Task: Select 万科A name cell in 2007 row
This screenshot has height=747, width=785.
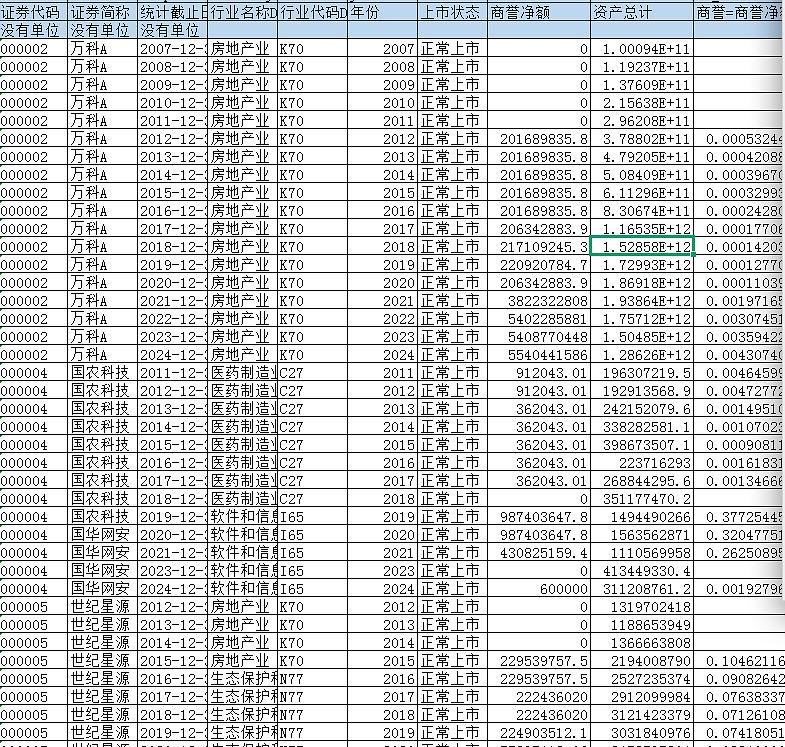Action: coord(103,49)
